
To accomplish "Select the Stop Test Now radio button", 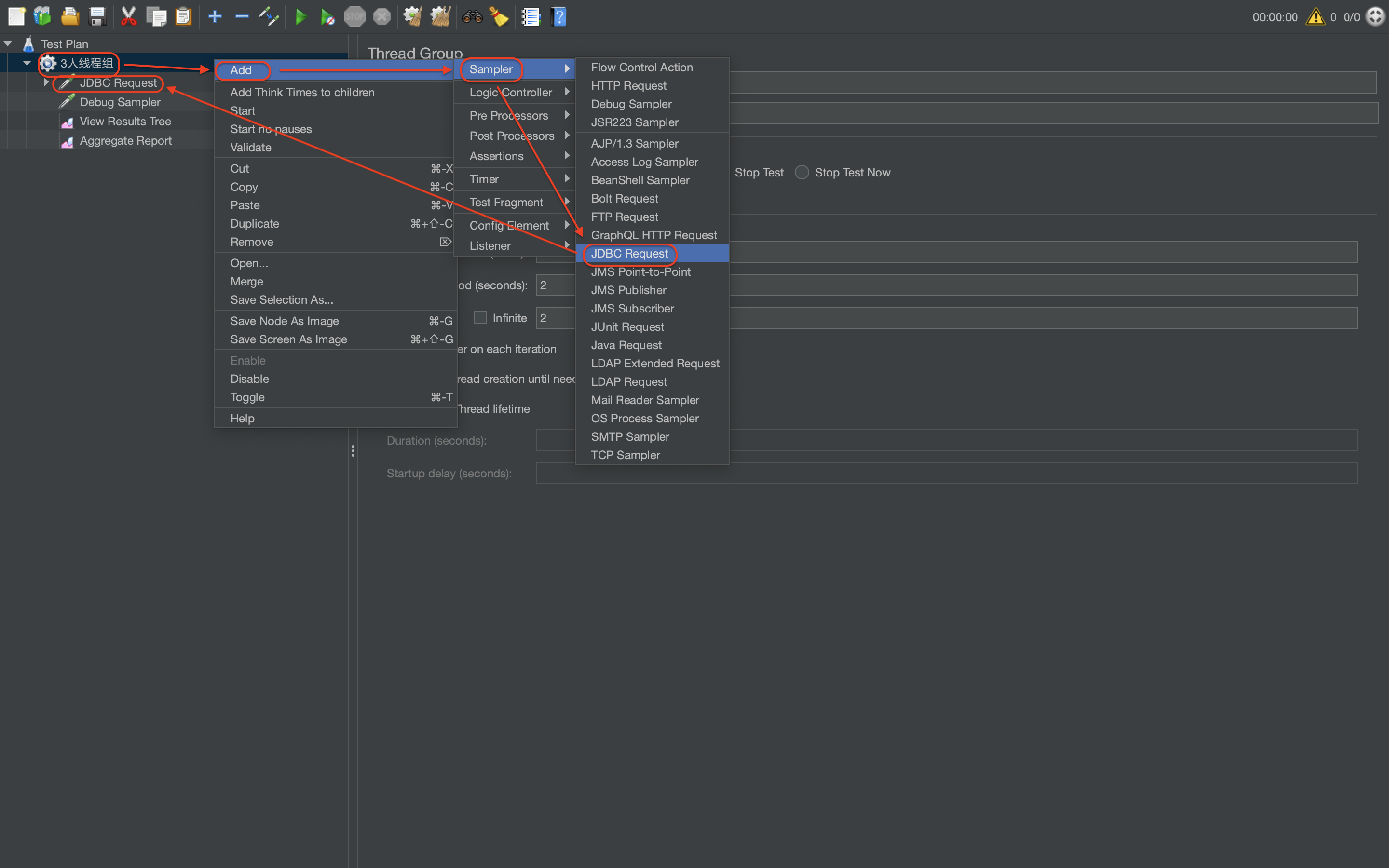I will point(802,172).
